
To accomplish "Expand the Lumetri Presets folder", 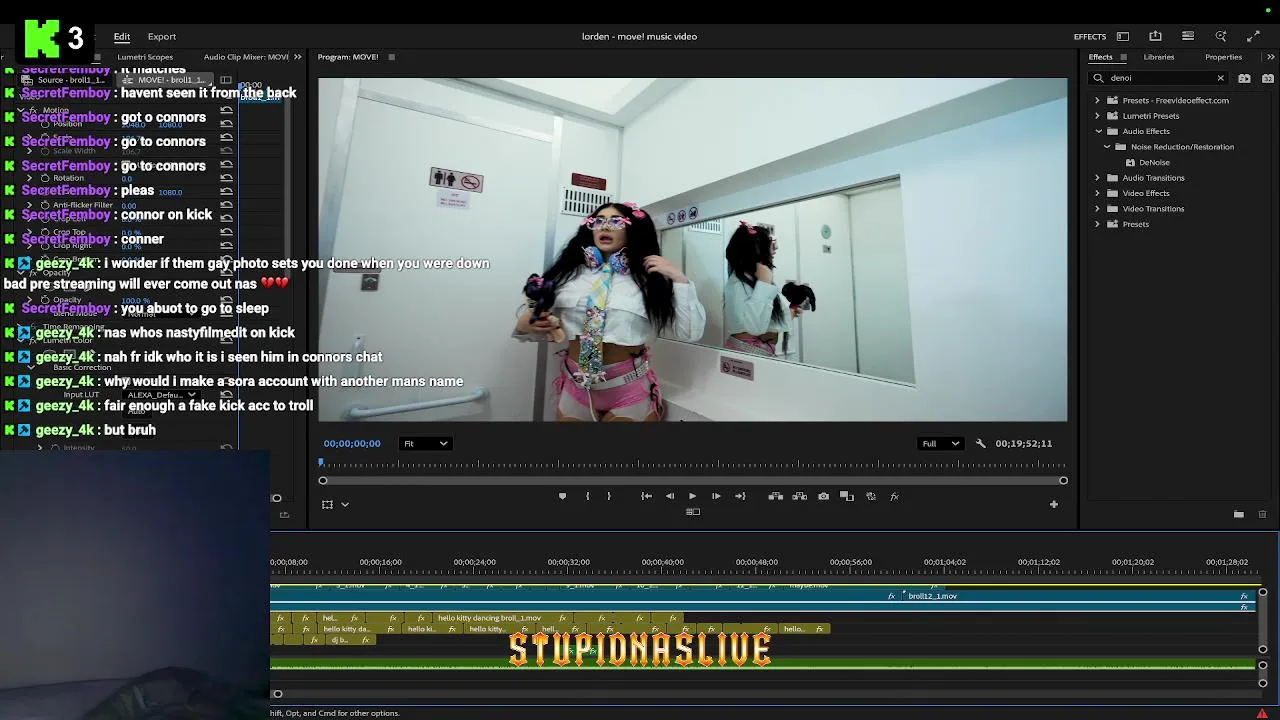I will coord(1097,116).
